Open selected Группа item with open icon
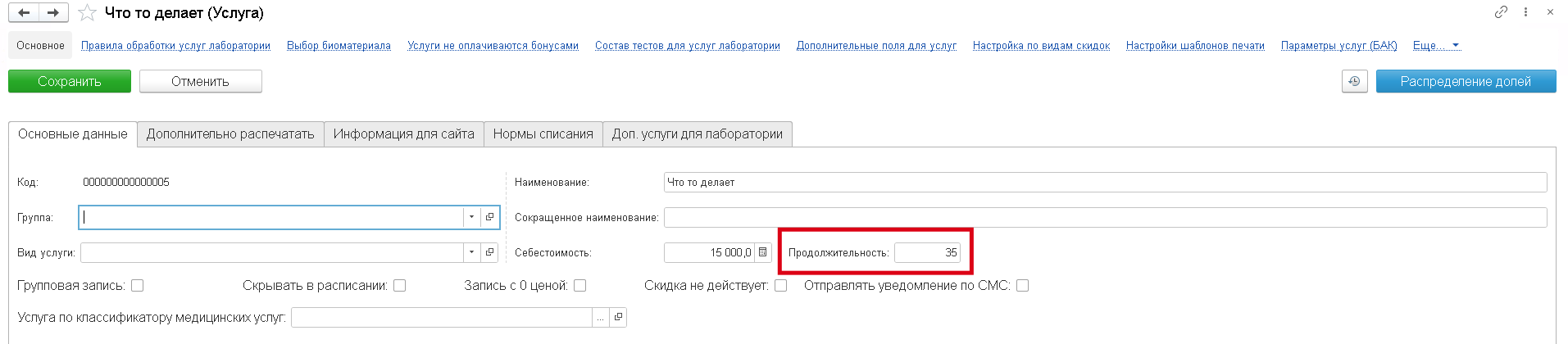 click(x=489, y=217)
